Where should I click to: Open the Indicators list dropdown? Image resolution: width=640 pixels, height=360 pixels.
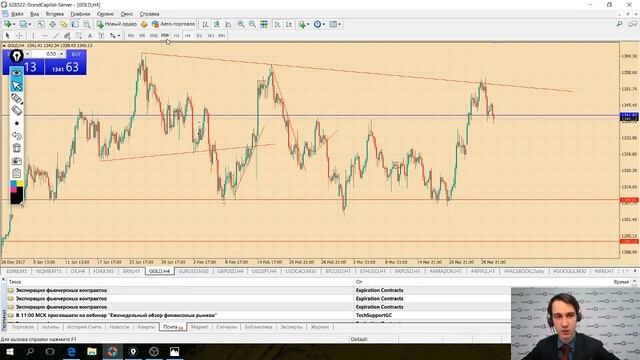coord(303,24)
